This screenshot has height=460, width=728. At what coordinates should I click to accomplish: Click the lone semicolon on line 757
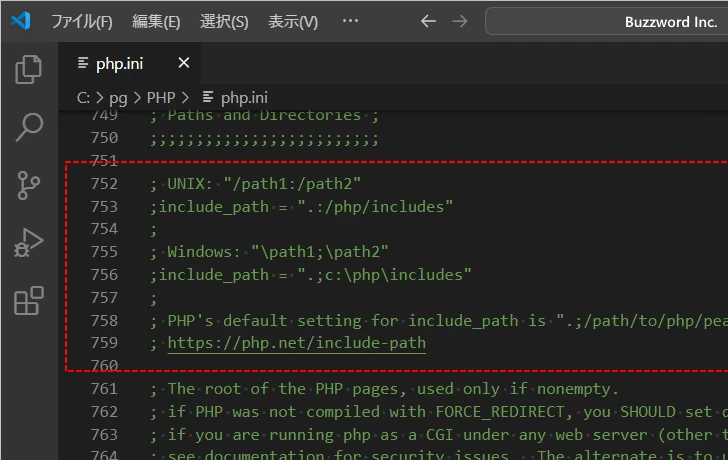click(x=153, y=298)
